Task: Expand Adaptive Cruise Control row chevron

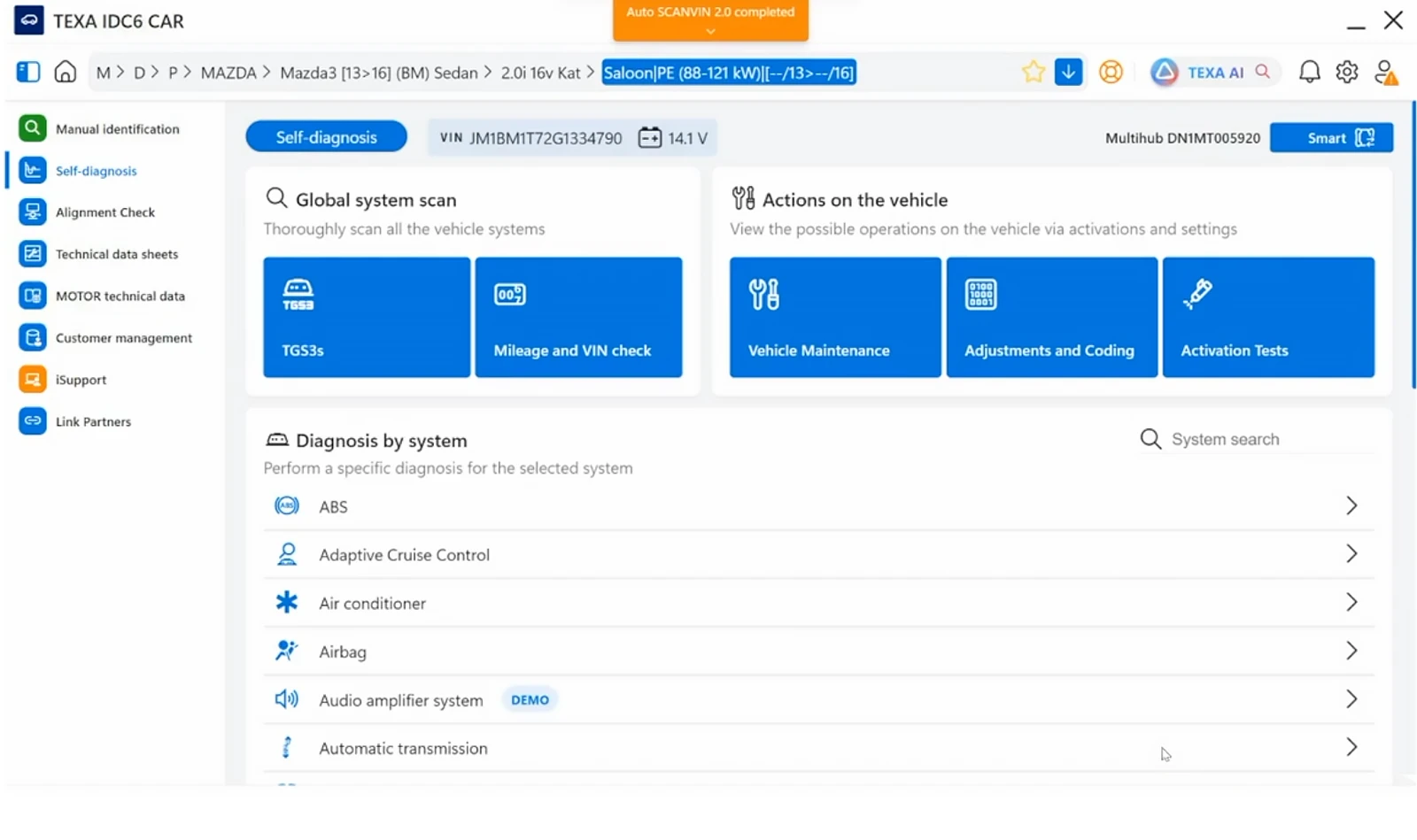Action: (1351, 554)
